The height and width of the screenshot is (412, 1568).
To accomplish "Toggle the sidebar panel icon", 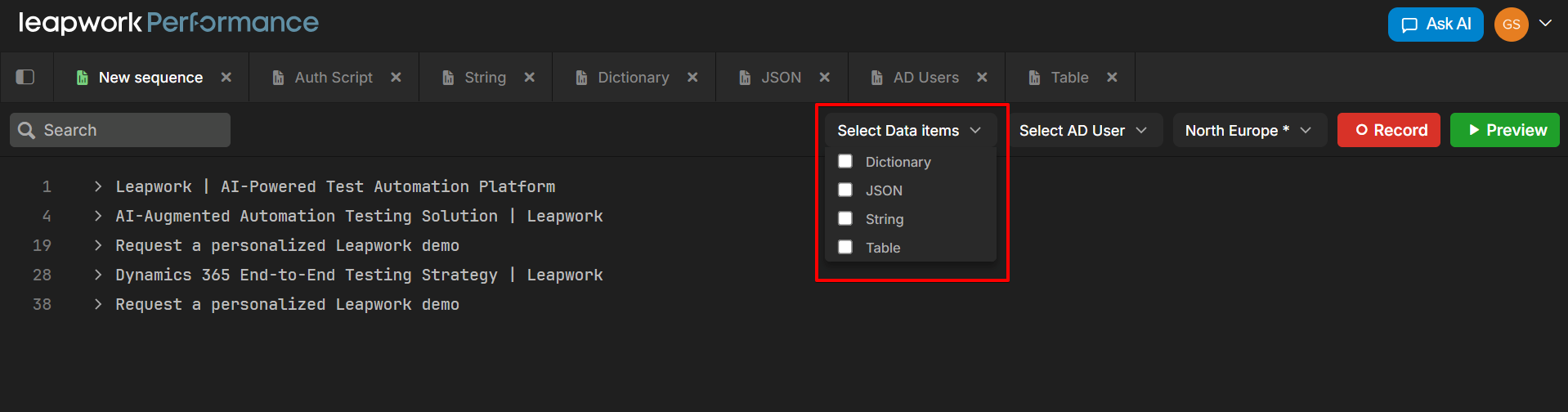I will click(25, 77).
